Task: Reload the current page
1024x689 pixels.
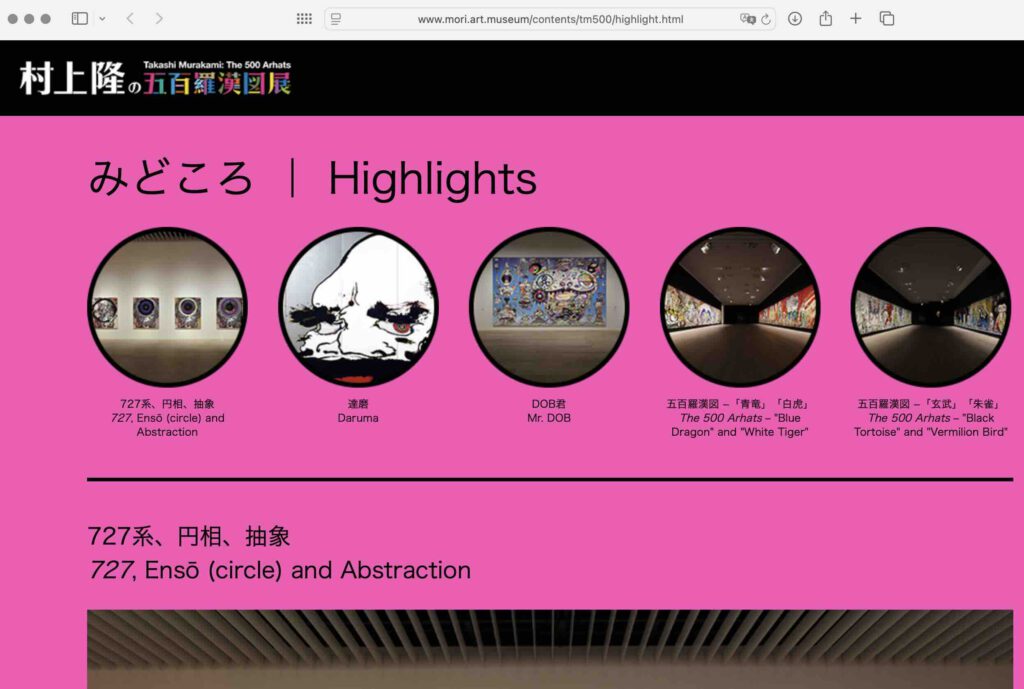Action: tap(766, 19)
